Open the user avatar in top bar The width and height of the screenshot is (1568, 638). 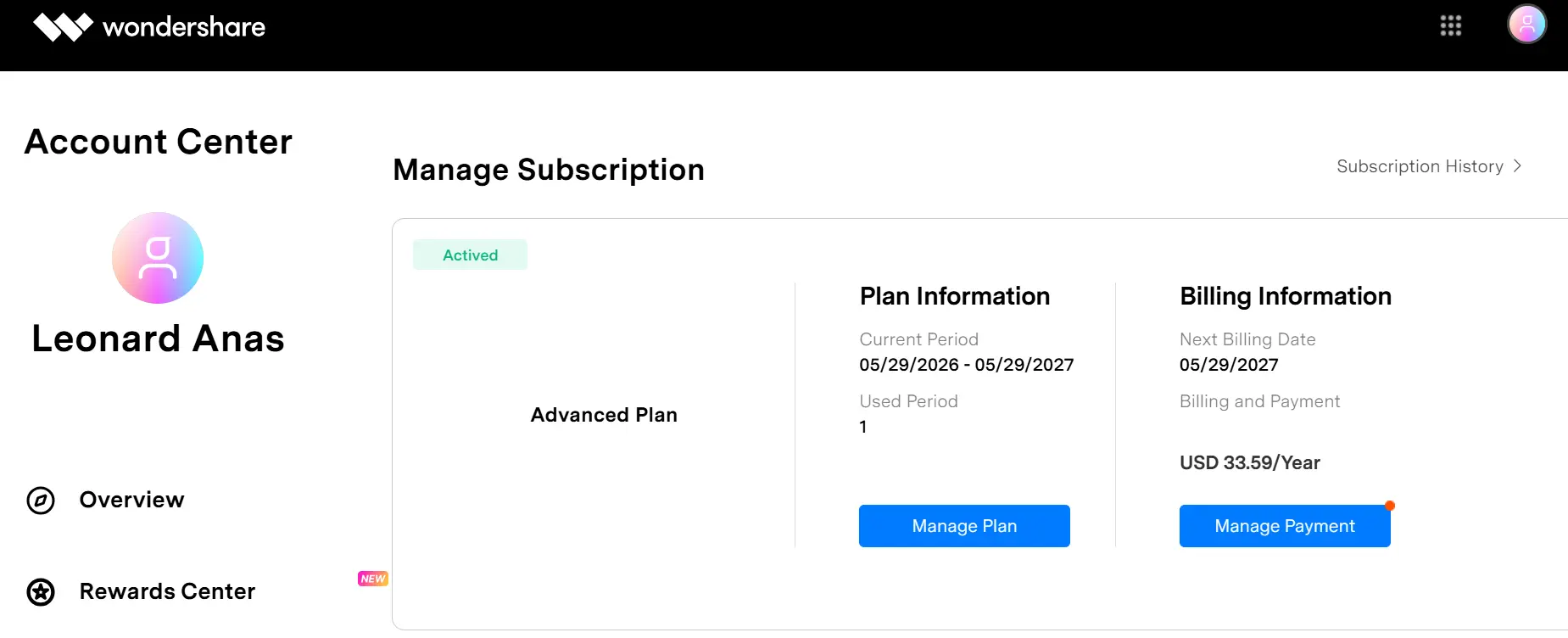pos(1527,25)
